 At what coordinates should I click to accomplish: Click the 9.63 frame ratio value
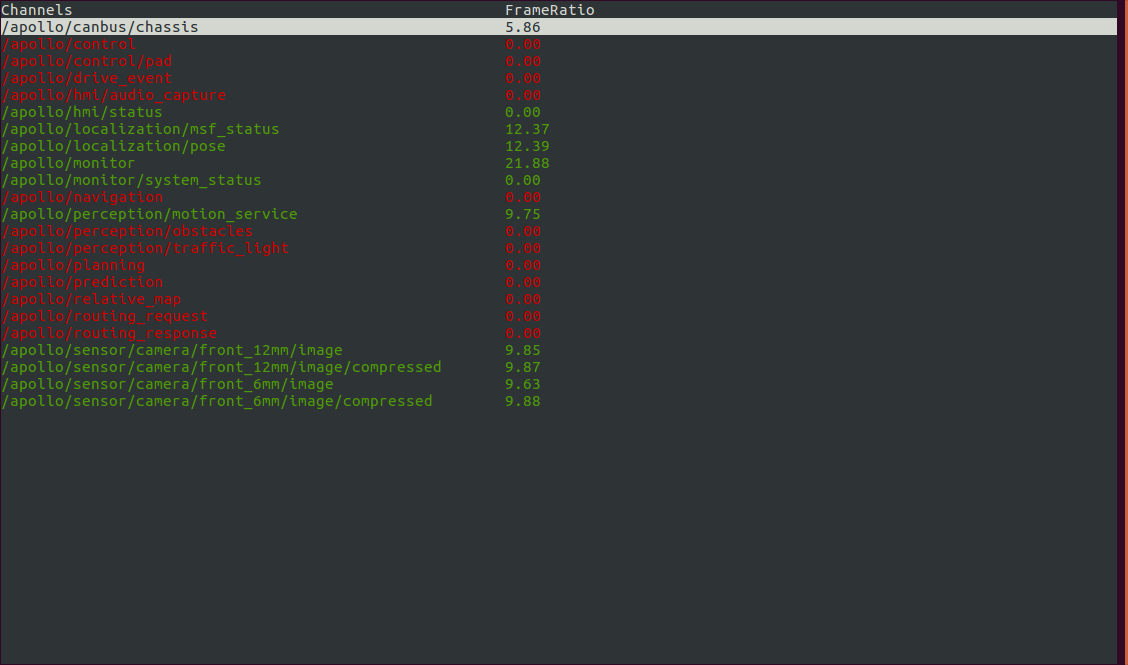pos(523,384)
